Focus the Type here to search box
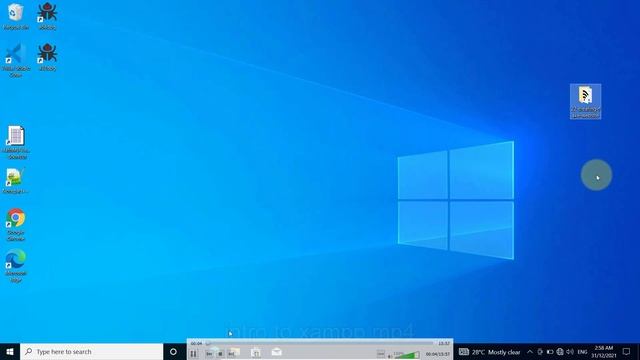The height and width of the screenshot is (360, 640). (x=91, y=351)
